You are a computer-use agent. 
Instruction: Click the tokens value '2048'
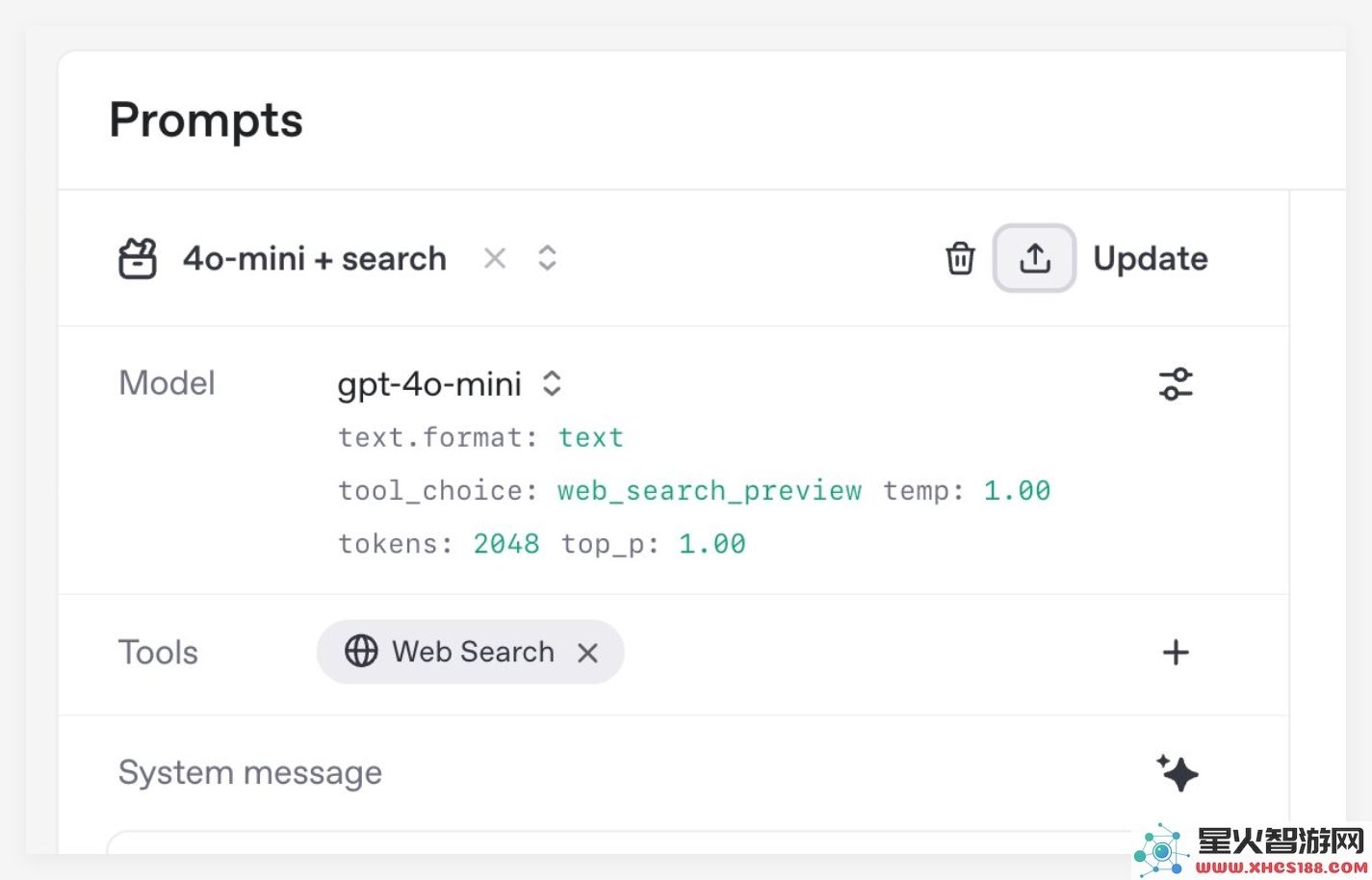pyautogui.click(x=506, y=544)
